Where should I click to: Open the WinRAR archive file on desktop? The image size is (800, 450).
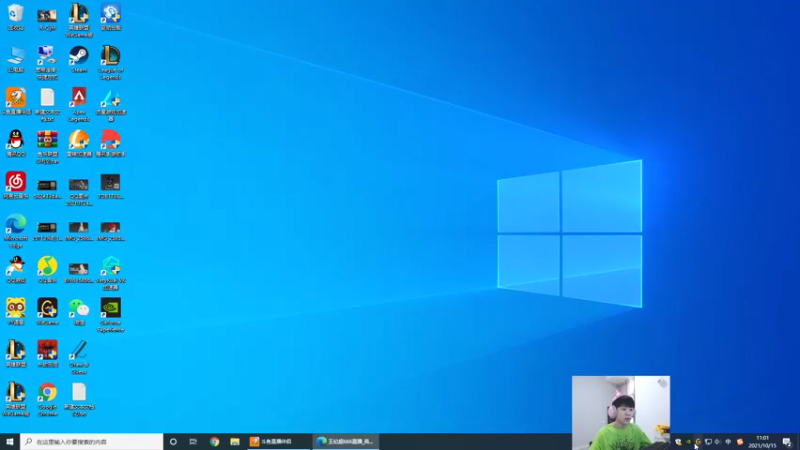tap(47, 147)
